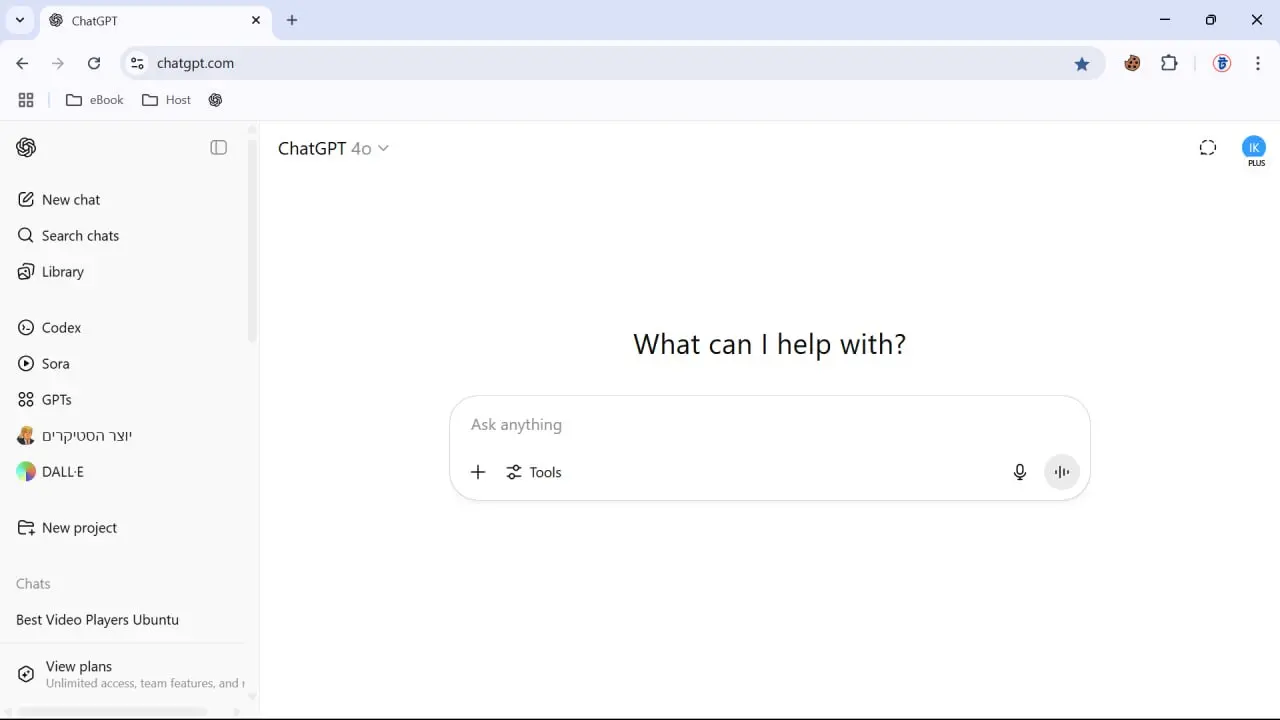Image resolution: width=1280 pixels, height=720 pixels.
Task: Click the microphone dictate icon
Action: click(1020, 472)
